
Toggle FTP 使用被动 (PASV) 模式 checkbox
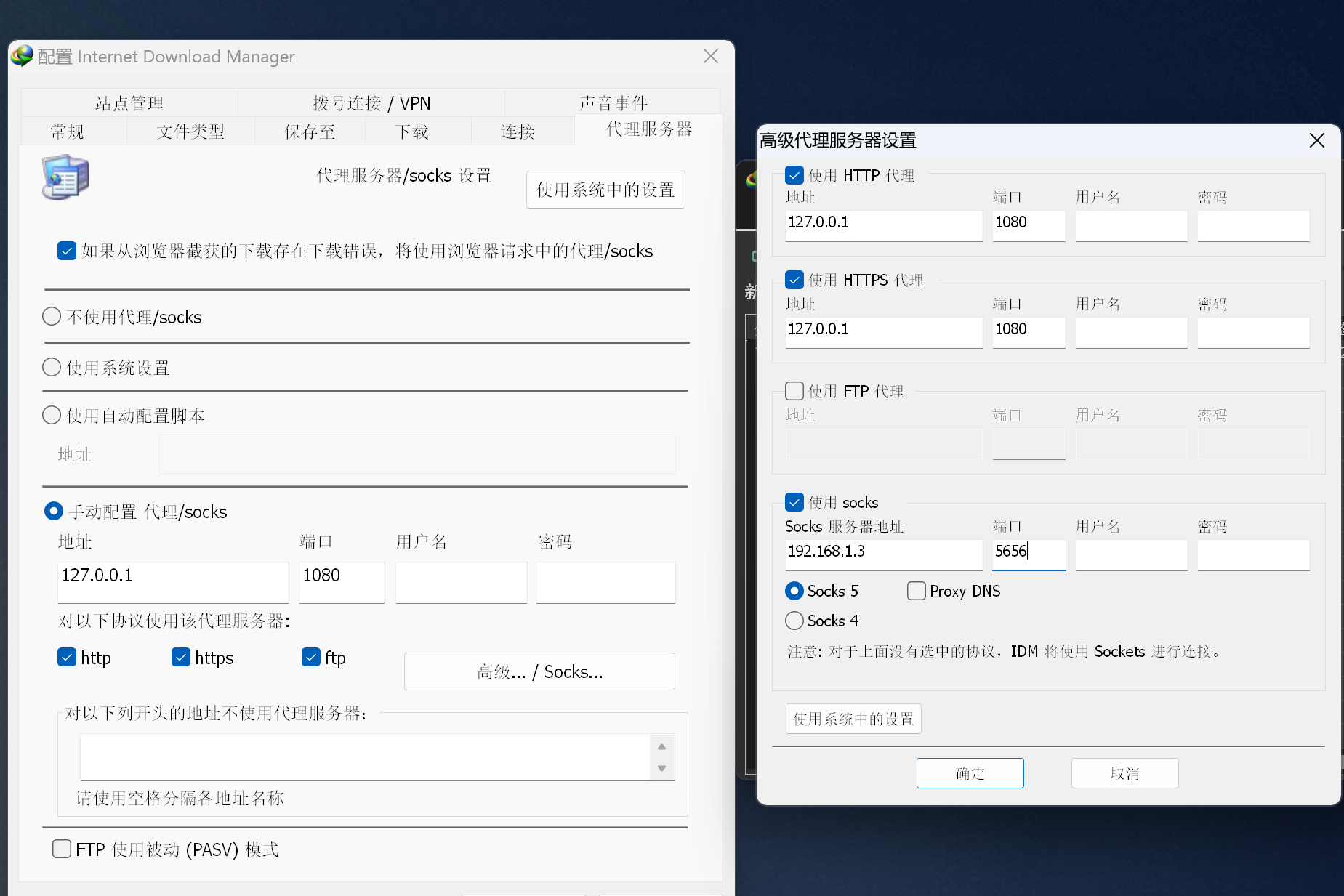pyautogui.click(x=62, y=849)
